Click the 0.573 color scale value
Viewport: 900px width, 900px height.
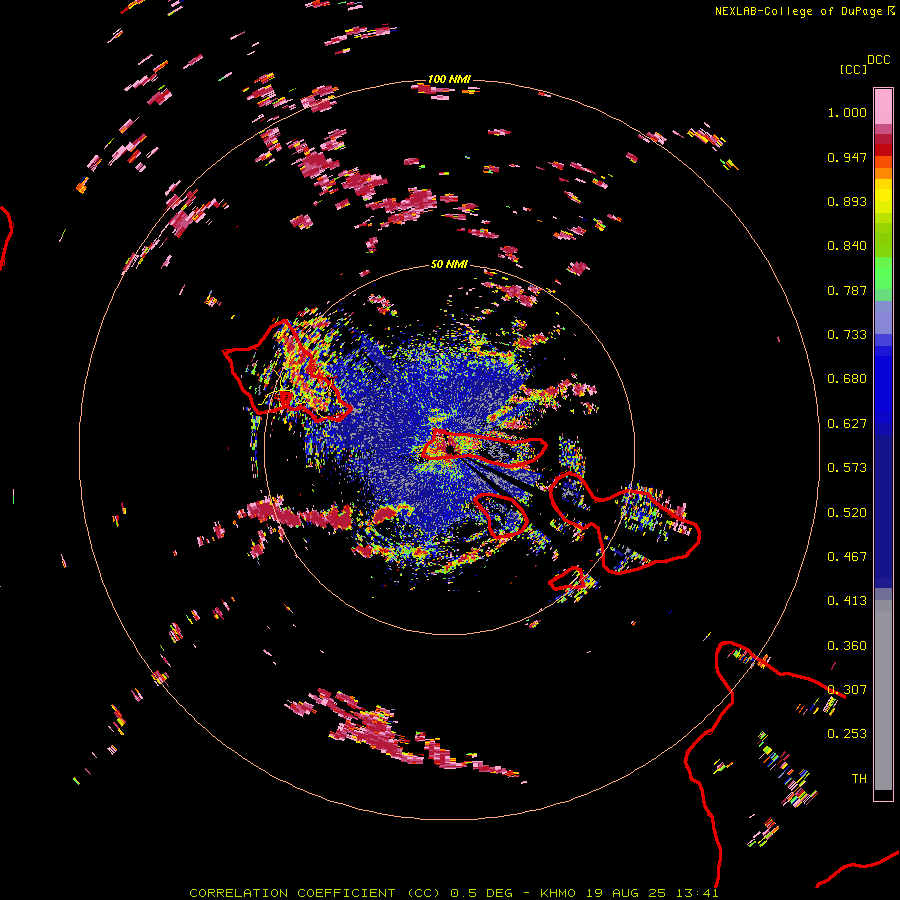pos(847,468)
